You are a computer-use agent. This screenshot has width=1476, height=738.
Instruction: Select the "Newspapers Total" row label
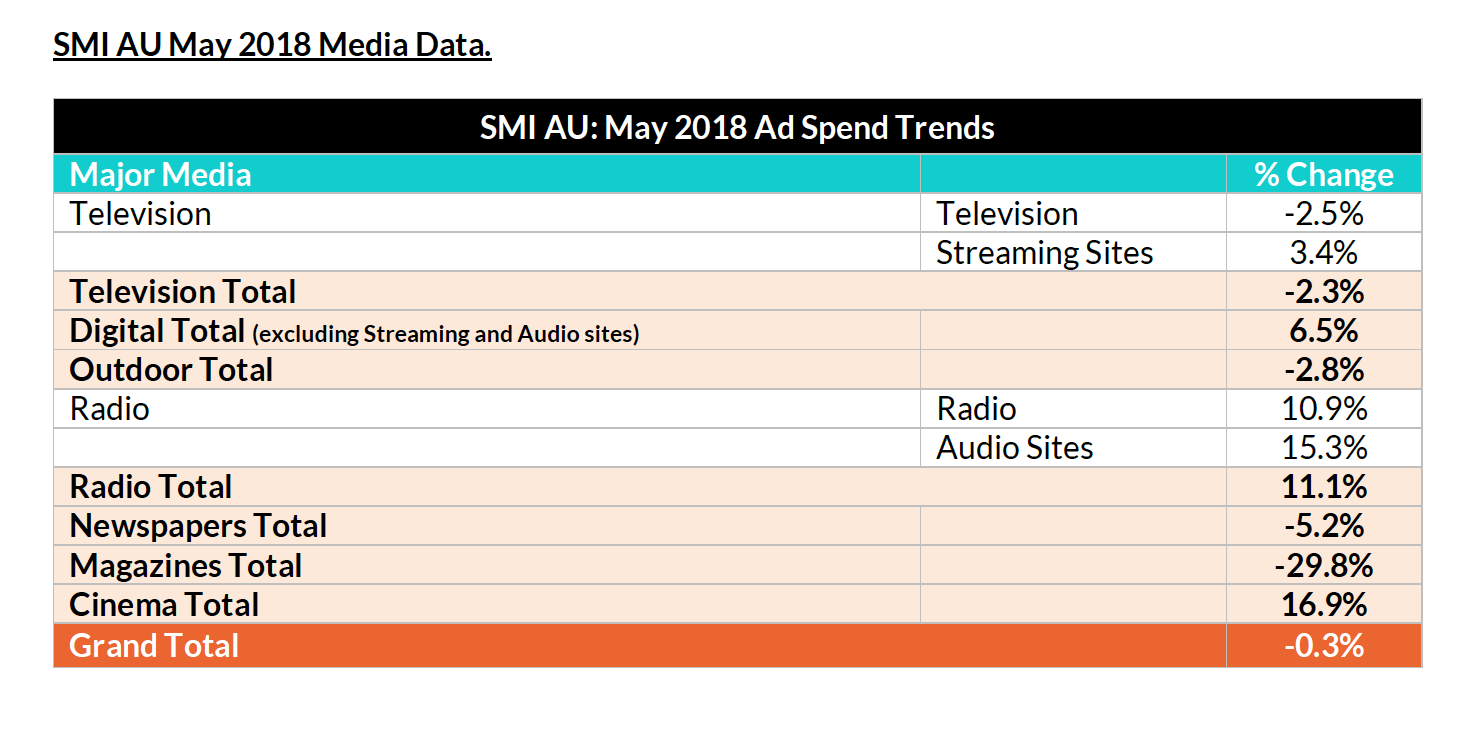point(198,526)
